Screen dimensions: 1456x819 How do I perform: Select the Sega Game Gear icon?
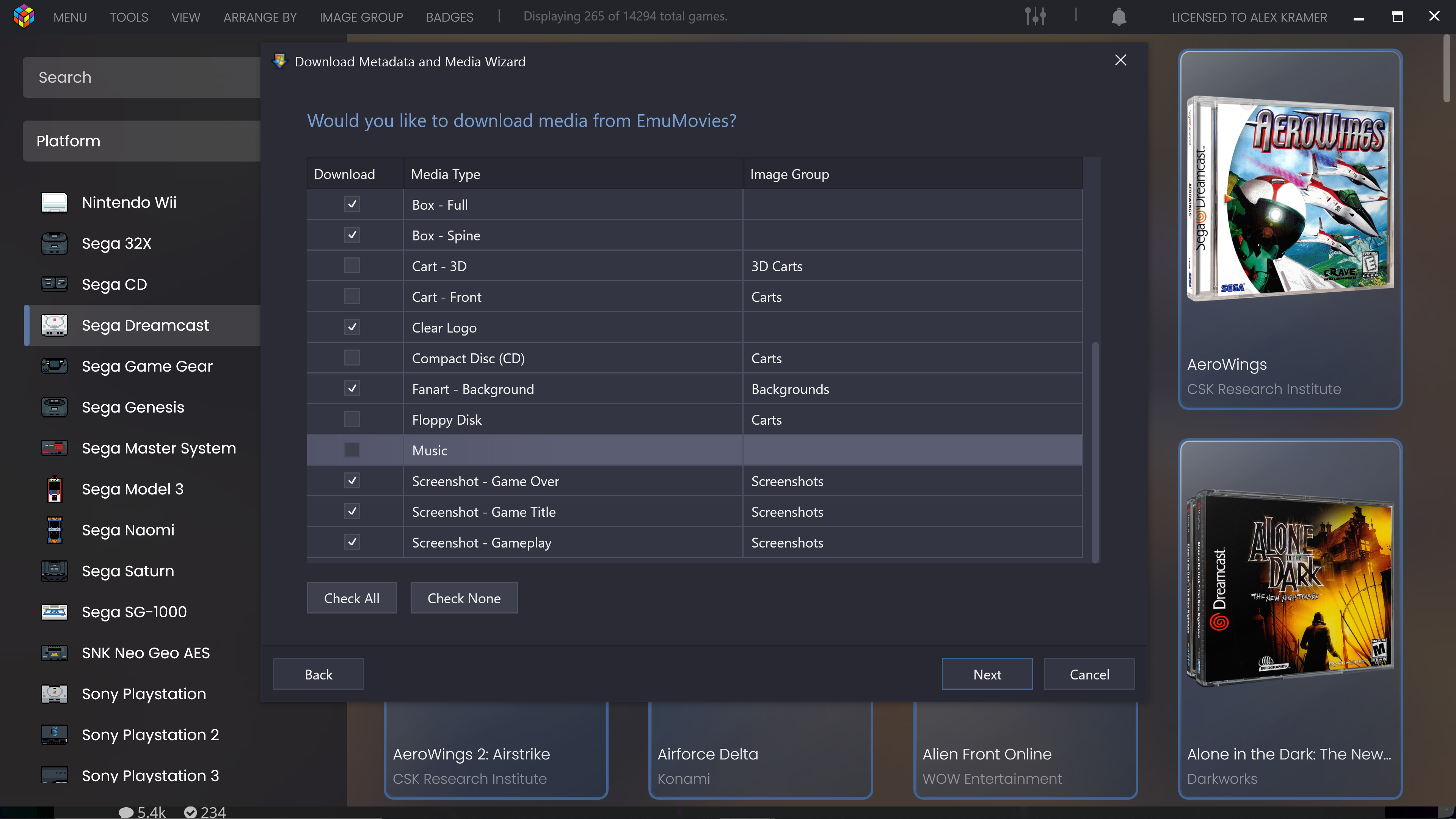point(54,366)
